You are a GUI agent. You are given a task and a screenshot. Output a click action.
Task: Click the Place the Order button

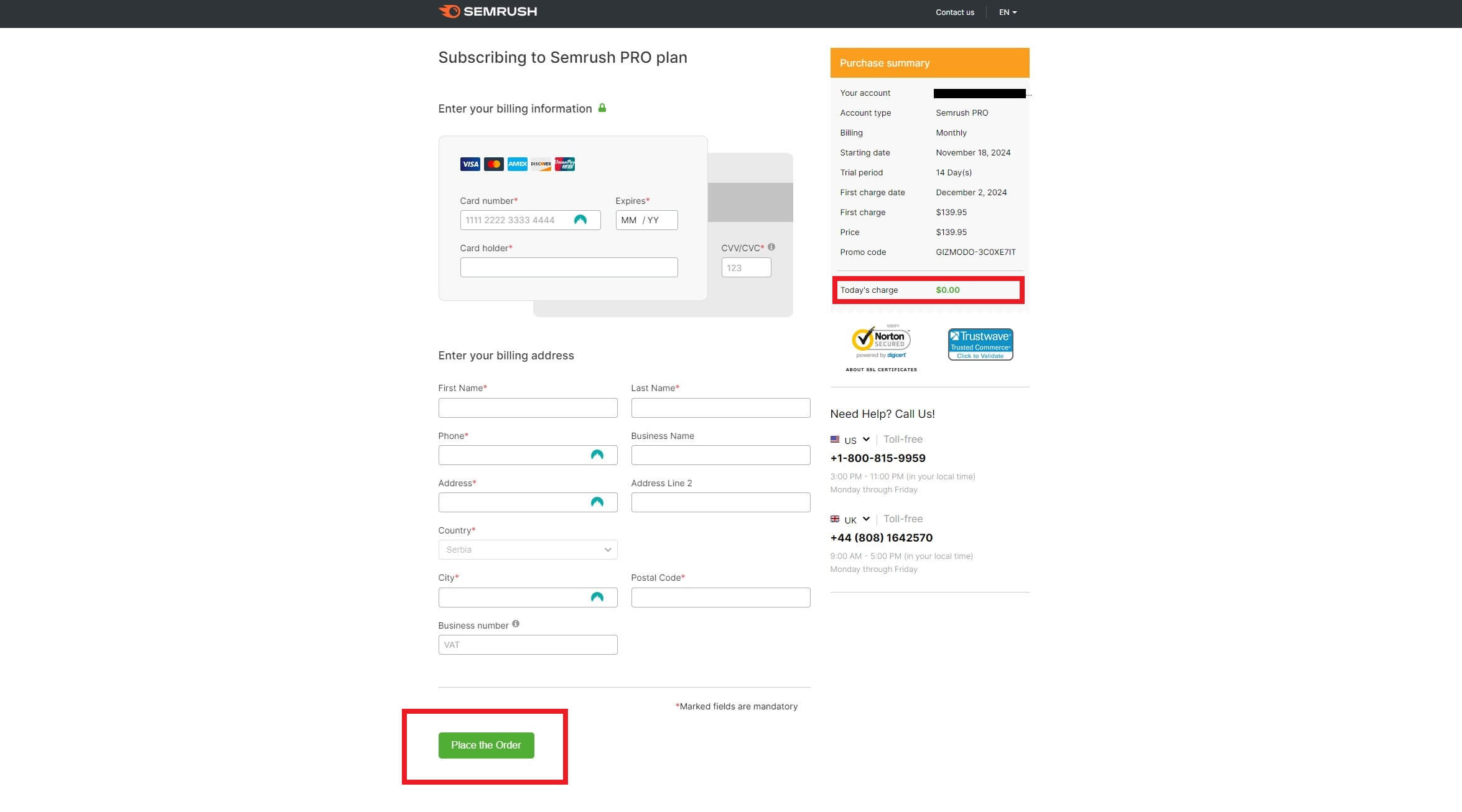coord(486,744)
